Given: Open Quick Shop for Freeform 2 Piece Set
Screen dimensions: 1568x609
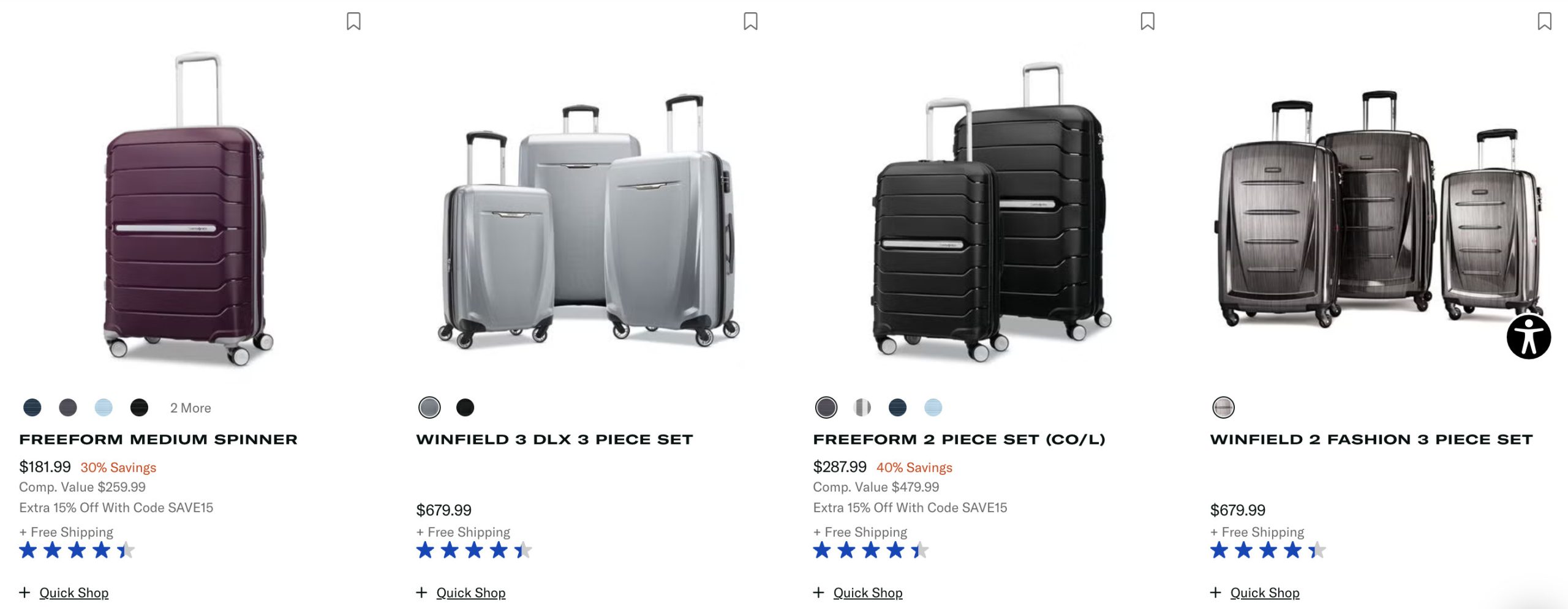Looking at the screenshot, I should (867, 592).
